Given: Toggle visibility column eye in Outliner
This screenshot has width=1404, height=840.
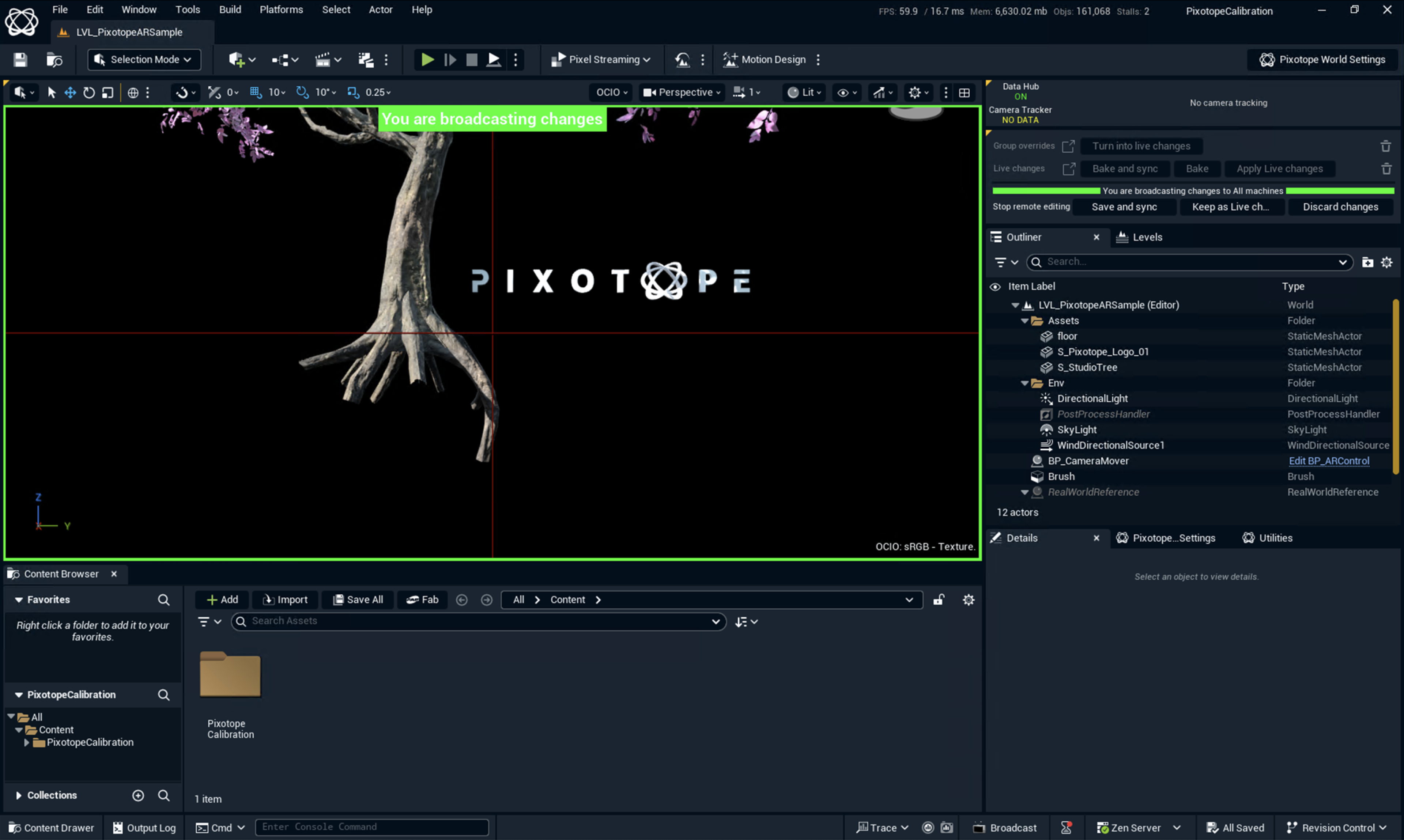Looking at the screenshot, I should click(995, 287).
